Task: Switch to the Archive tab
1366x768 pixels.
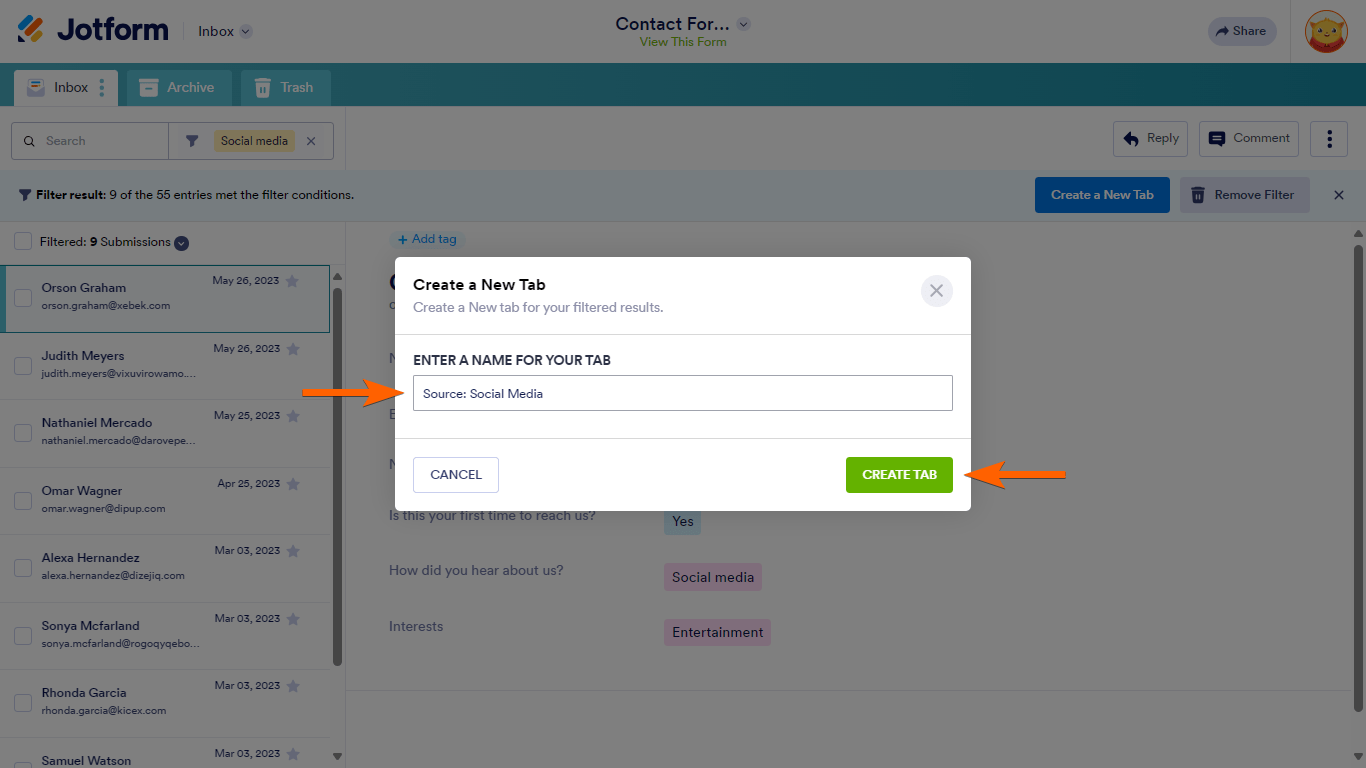Action: [x=177, y=88]
